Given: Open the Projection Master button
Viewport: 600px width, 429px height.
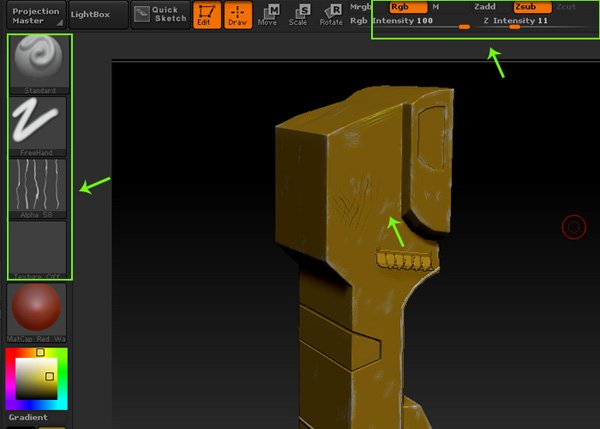Looking at the screenshot, I should tap(36, 16).
